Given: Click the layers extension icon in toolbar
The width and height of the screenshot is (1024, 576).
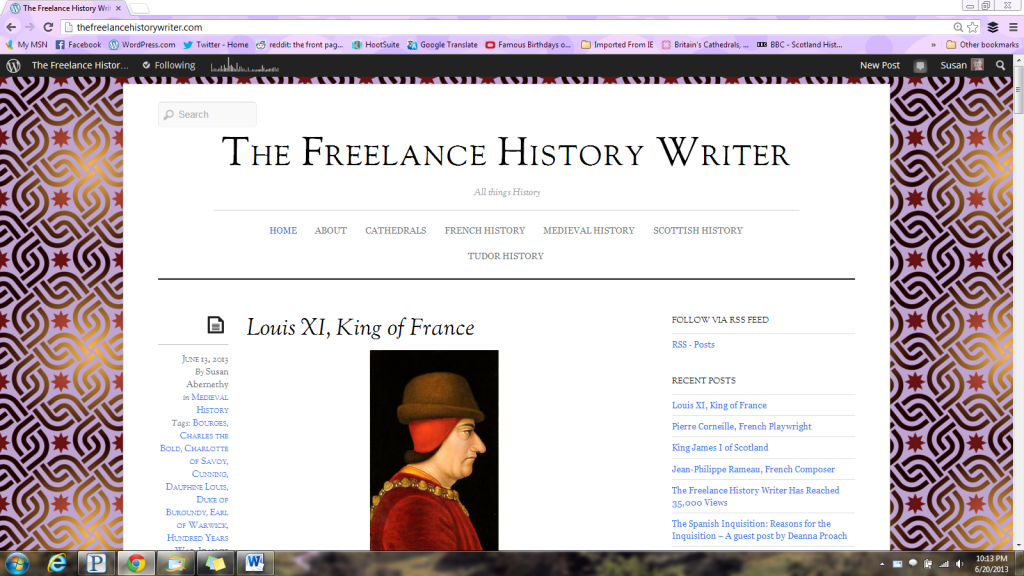Looking at the screenshot, I should (993, 27).
